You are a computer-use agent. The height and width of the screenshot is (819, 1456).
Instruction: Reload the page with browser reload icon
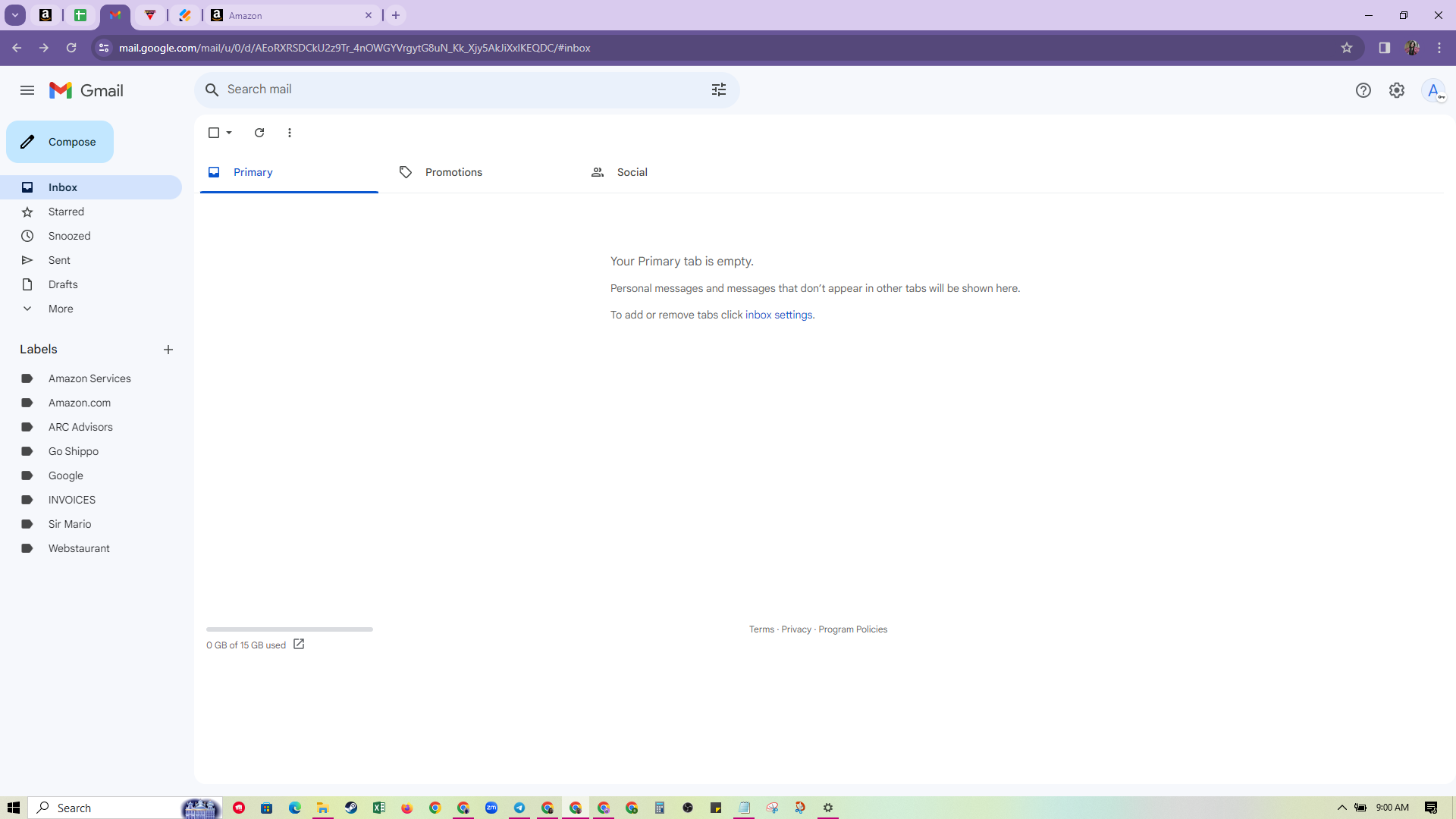[x=71, y=48]
